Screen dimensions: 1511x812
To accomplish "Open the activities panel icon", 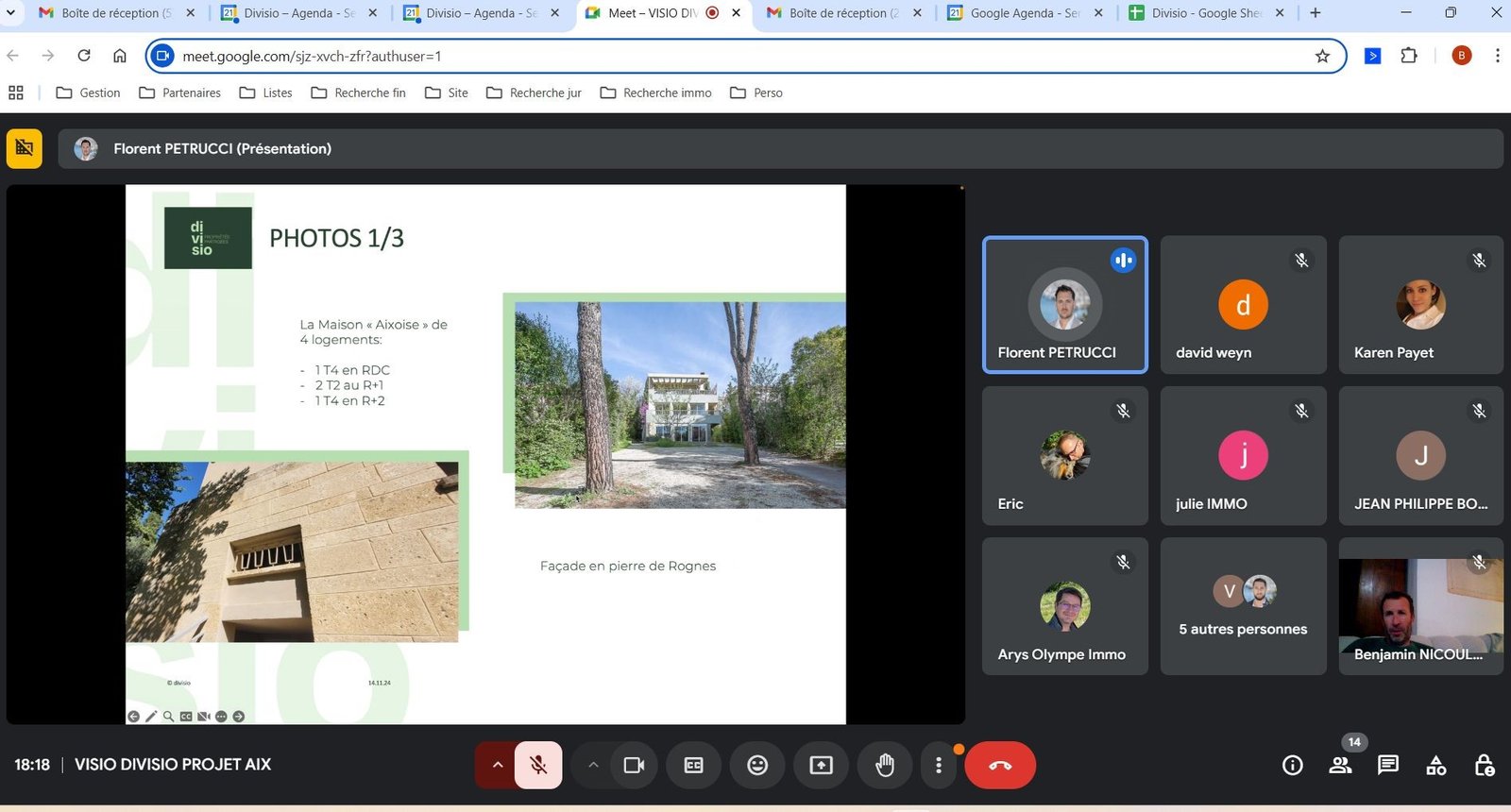I will click(x=1436, y=766).
